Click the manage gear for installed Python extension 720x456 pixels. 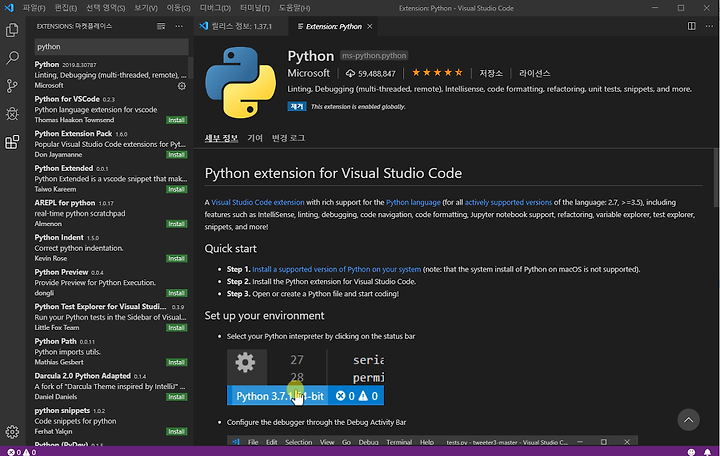[182, 86]
